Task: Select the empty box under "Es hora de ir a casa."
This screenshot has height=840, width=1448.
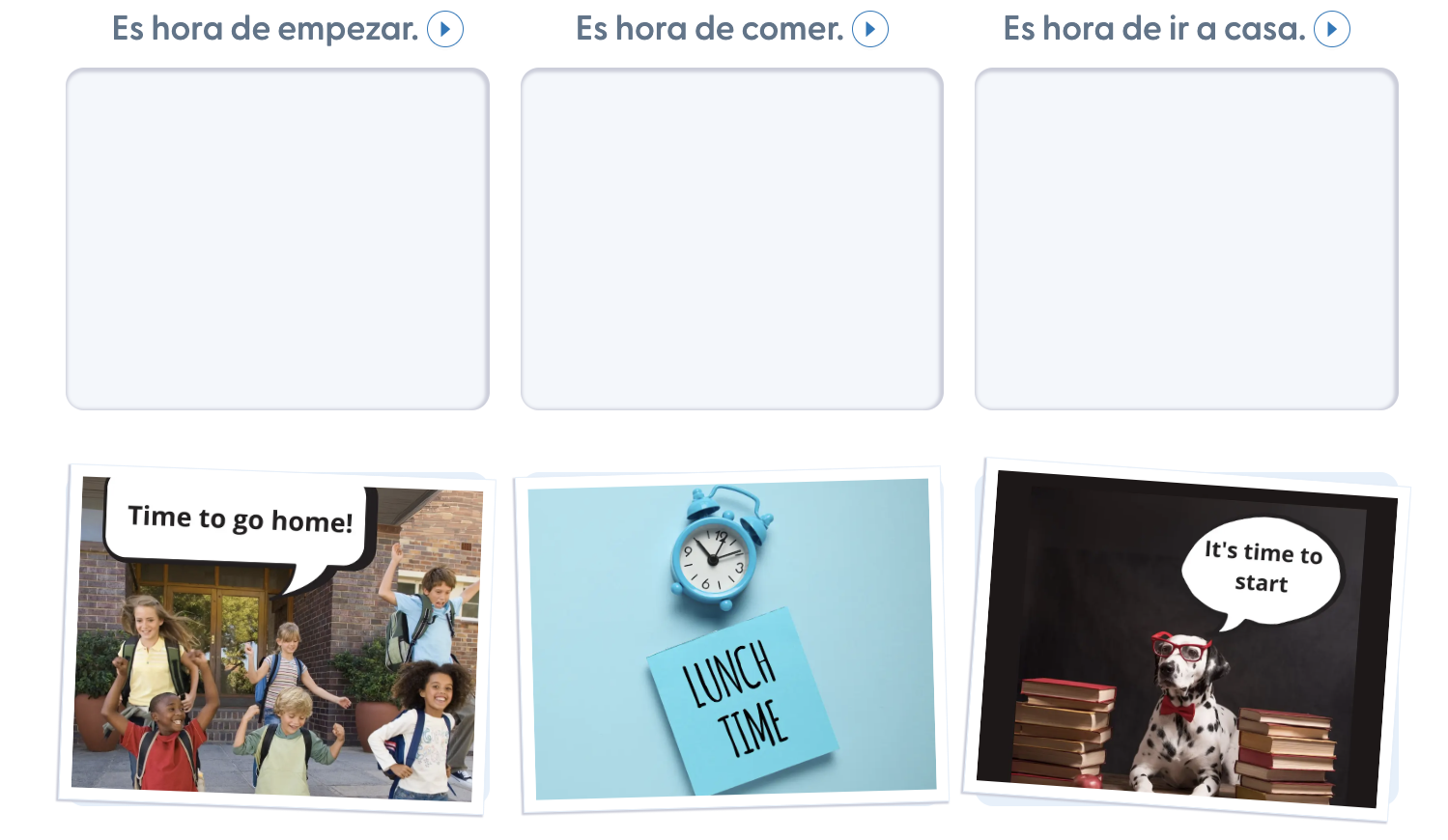Action: click(x=1186, y=238)
